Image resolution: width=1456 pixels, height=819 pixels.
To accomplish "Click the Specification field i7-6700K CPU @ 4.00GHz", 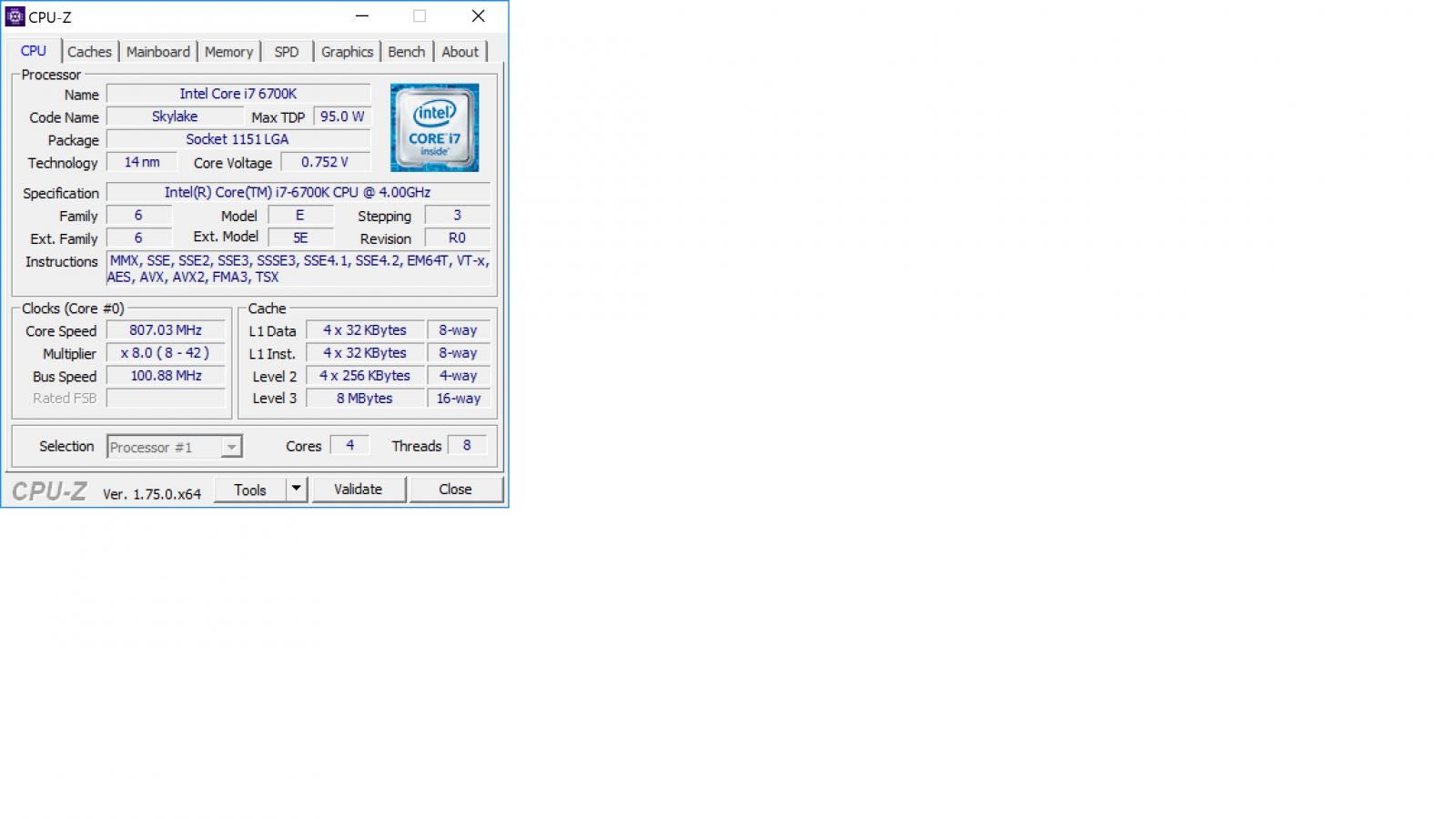I will (x=298, y=192).
